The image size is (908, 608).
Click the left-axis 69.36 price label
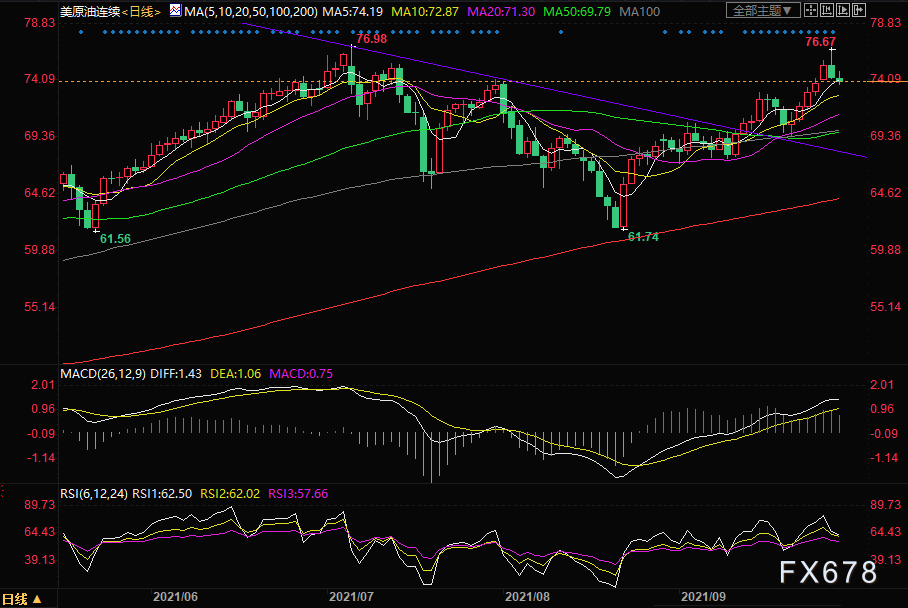click(40, 136)
